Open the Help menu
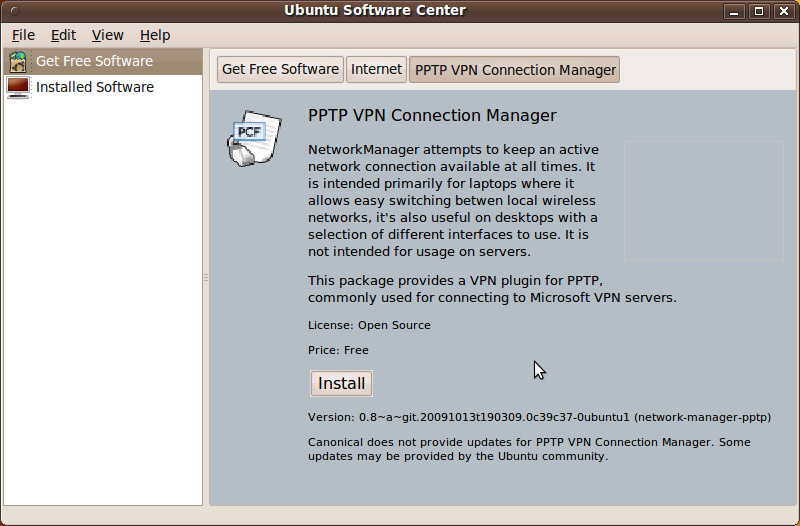The height and width of the screenshot is (526, 800). pyautogui.click(x=155, y=35)
